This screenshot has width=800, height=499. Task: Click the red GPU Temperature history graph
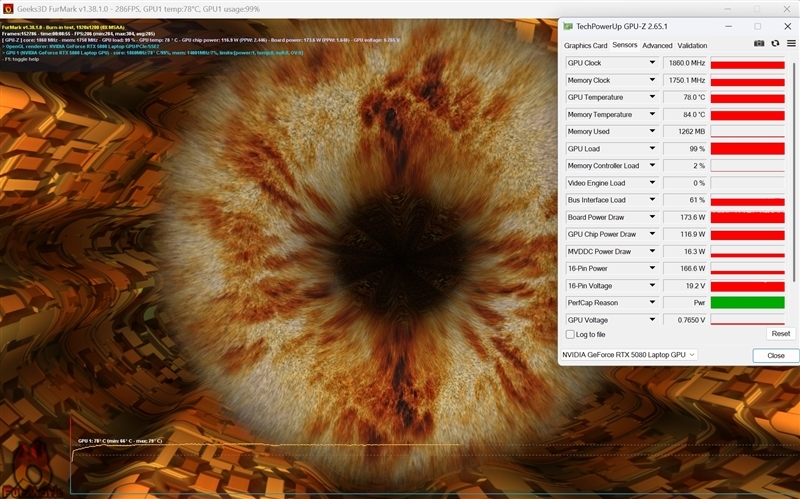(747, 97)
